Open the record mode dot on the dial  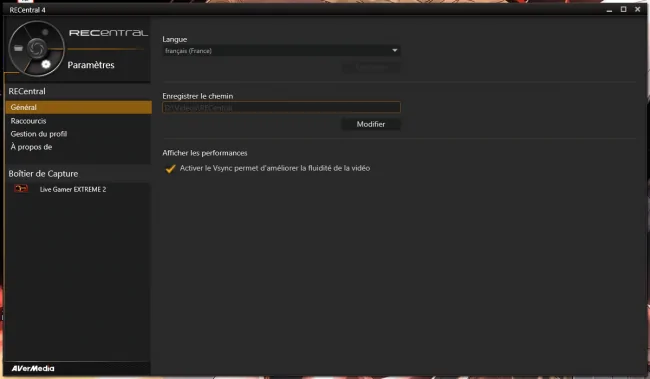(45, 32)
